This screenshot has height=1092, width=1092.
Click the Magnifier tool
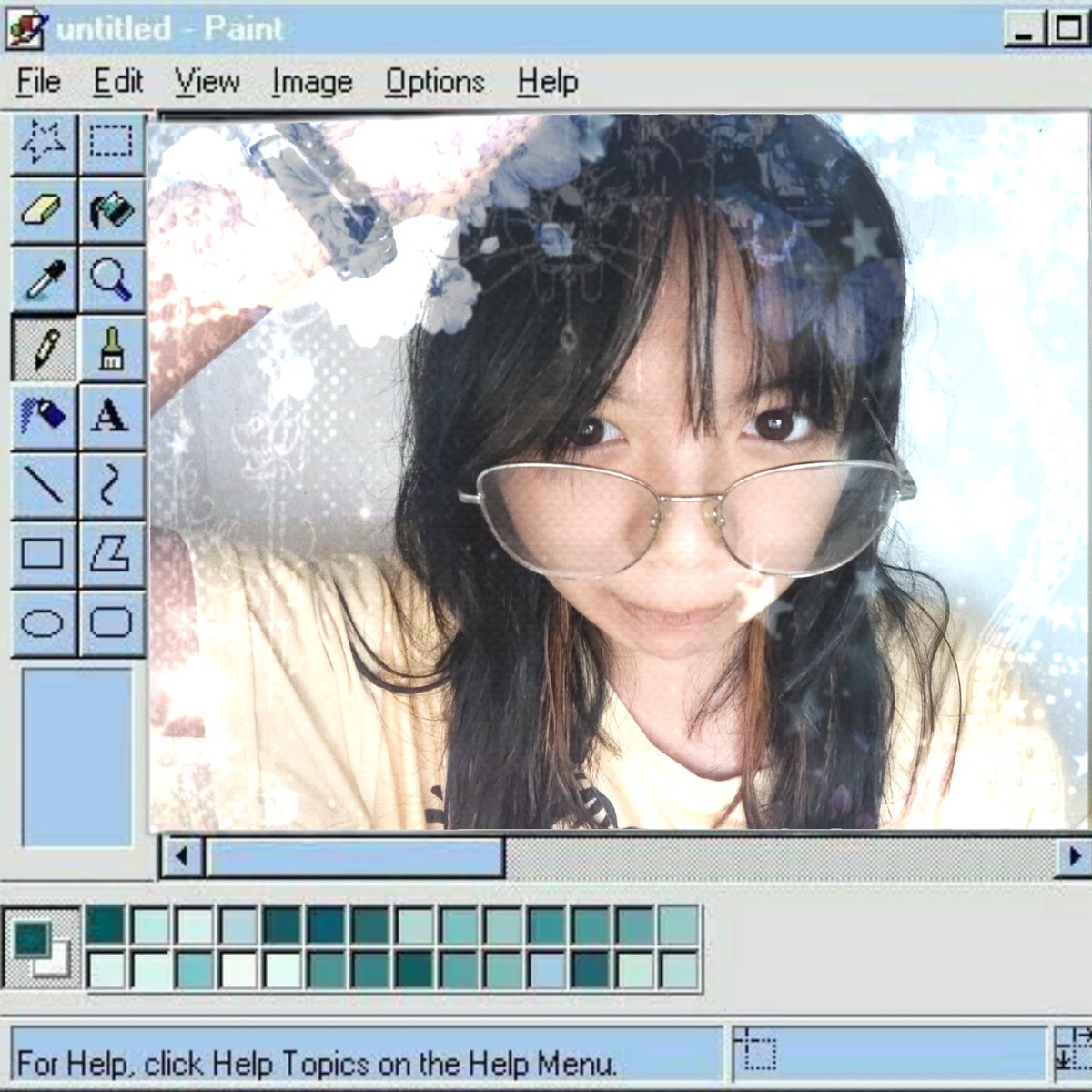(x=112, y=279)
